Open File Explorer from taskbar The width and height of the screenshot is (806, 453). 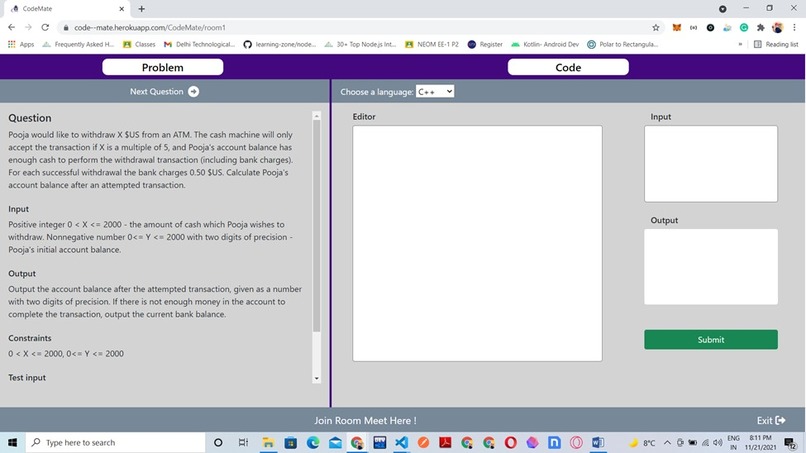[x=268, y=442]
